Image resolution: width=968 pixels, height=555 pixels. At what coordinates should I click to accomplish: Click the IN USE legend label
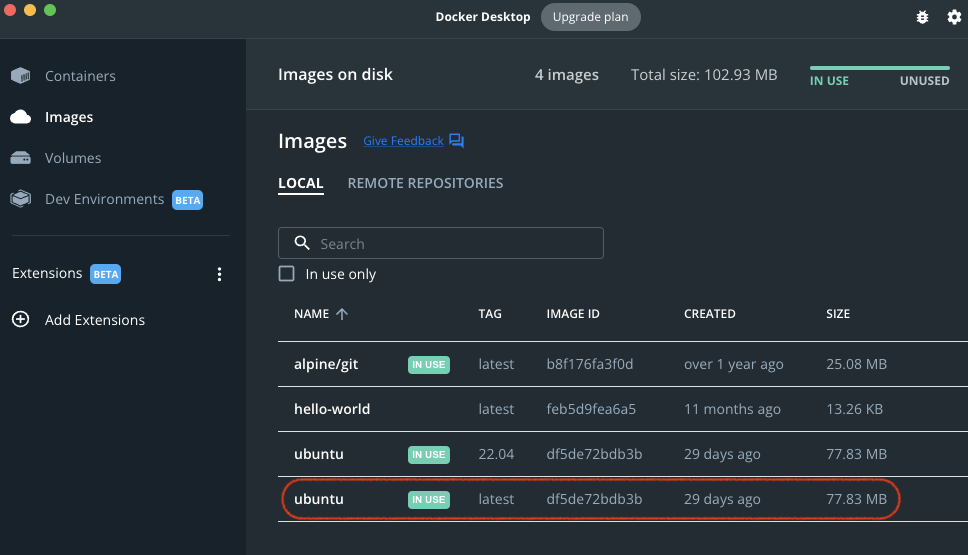[829, 81]
